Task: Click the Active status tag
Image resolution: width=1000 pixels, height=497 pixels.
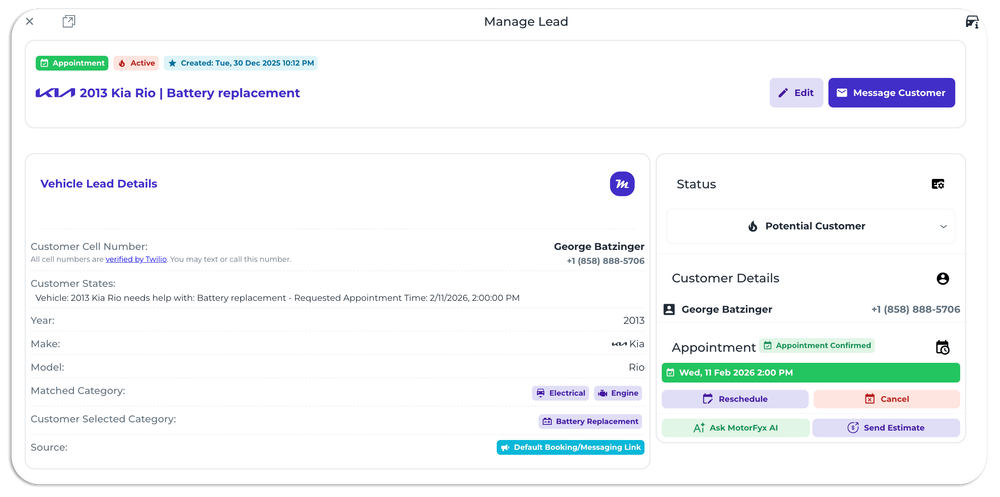Action: (137, 63)
